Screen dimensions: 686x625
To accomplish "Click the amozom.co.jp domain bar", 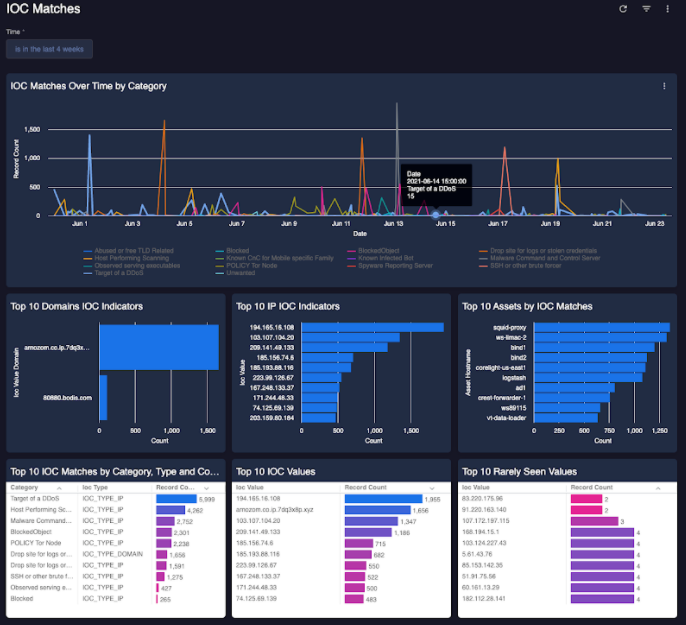I will click(159, 347).
